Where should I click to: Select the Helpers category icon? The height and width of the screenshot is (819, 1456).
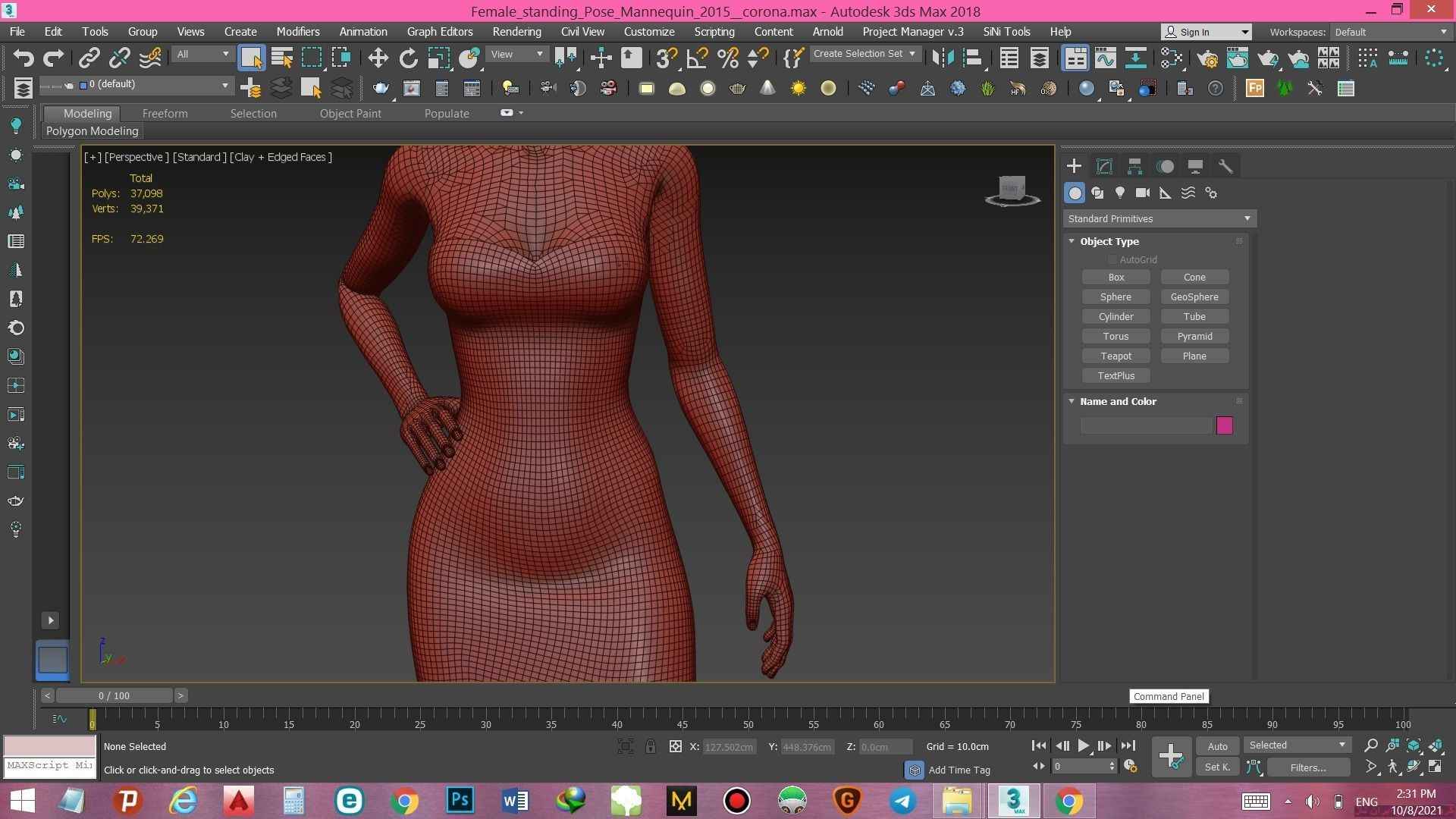(x=1166, y=193)
